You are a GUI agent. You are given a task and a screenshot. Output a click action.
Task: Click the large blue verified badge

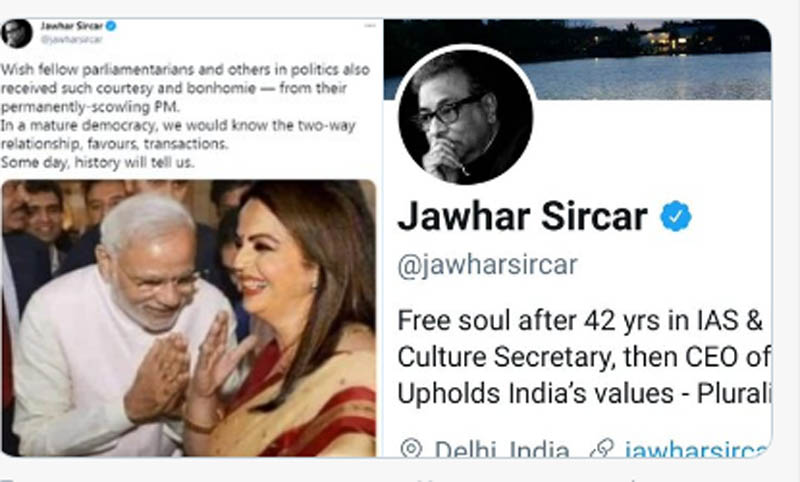tap(676, 216)
